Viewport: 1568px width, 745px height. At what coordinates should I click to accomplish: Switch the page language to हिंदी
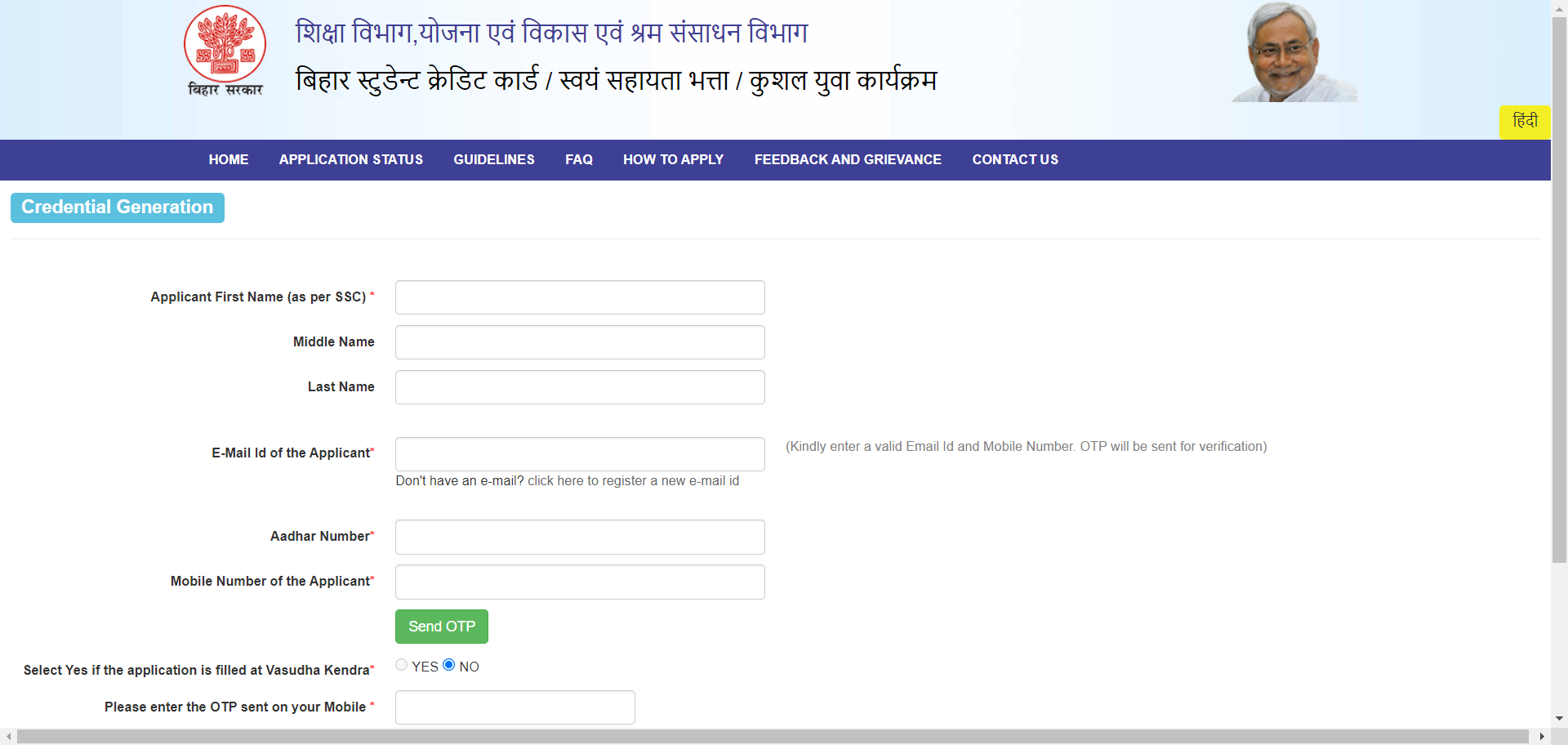click(1524, 122)
